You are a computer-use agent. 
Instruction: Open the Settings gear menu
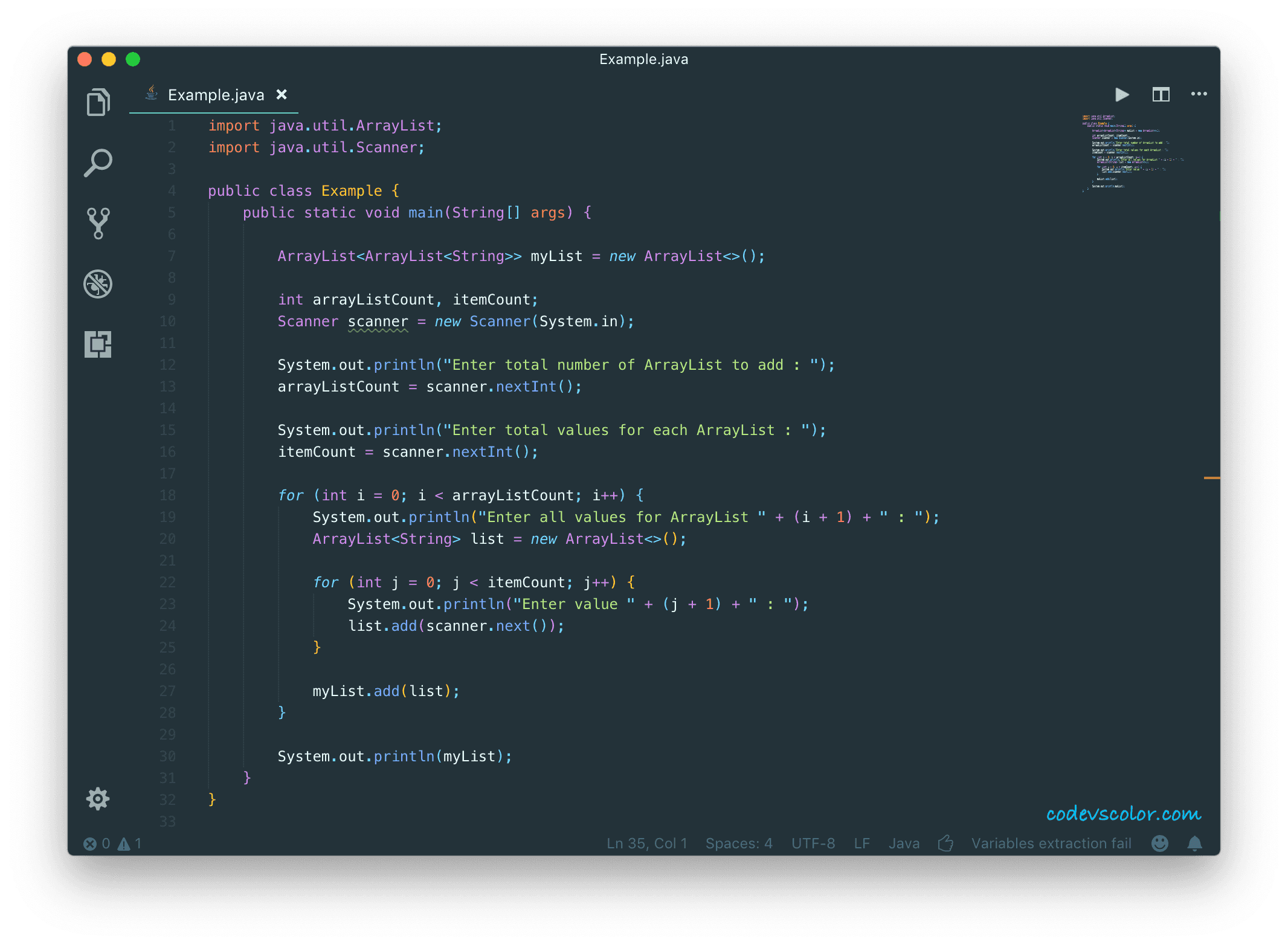pos(98,799)
